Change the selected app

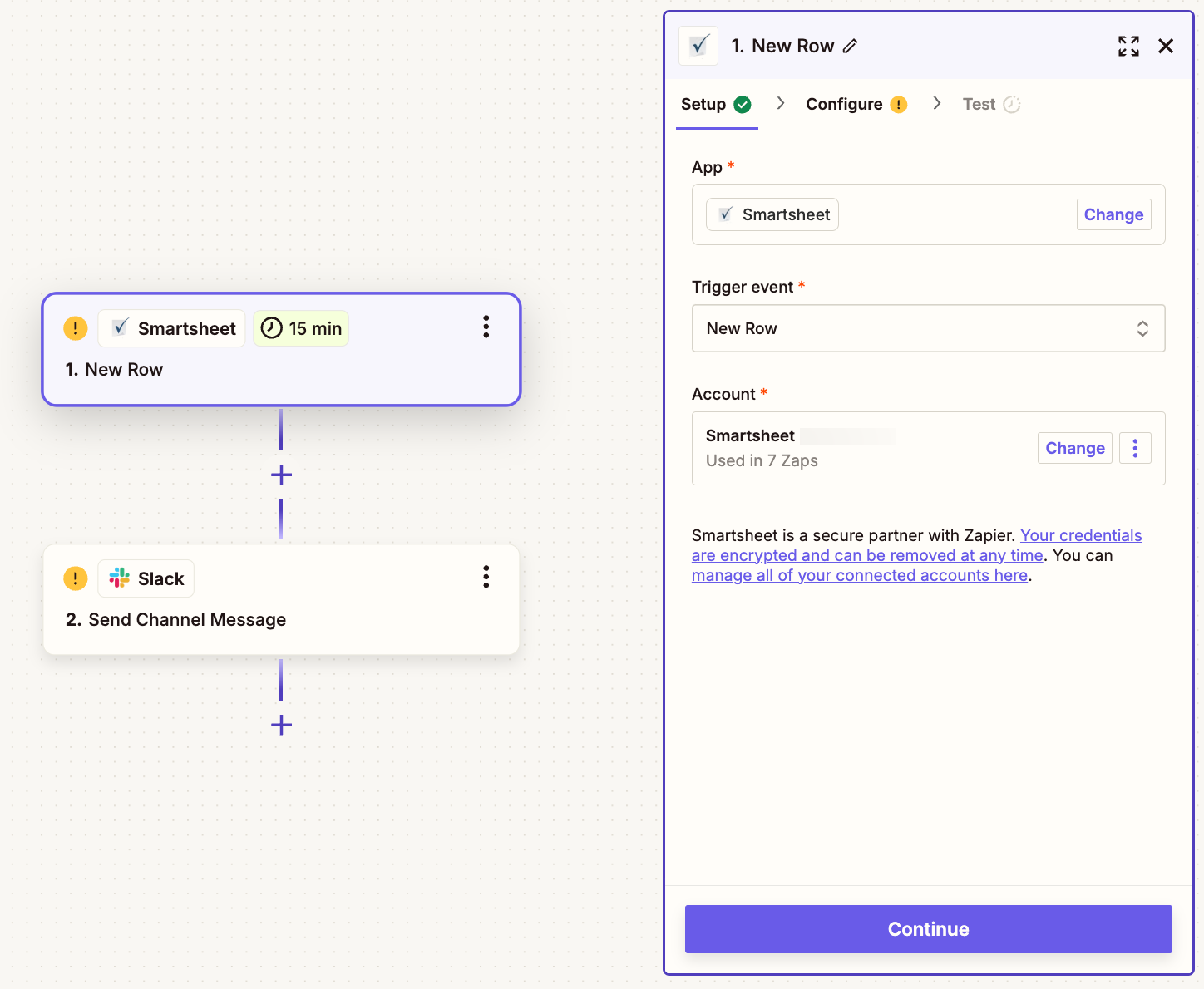[1113, 214]
